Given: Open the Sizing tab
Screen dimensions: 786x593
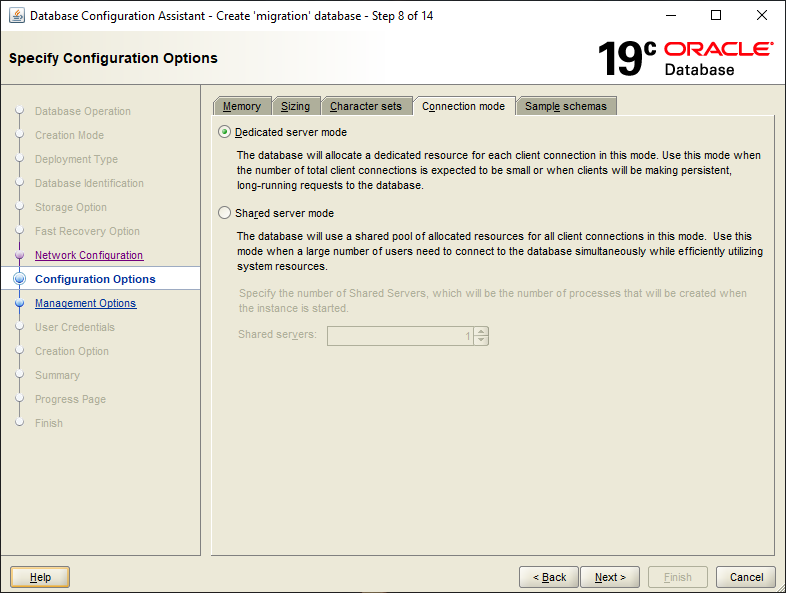Looking at the screenshot, I should [295, 106].
